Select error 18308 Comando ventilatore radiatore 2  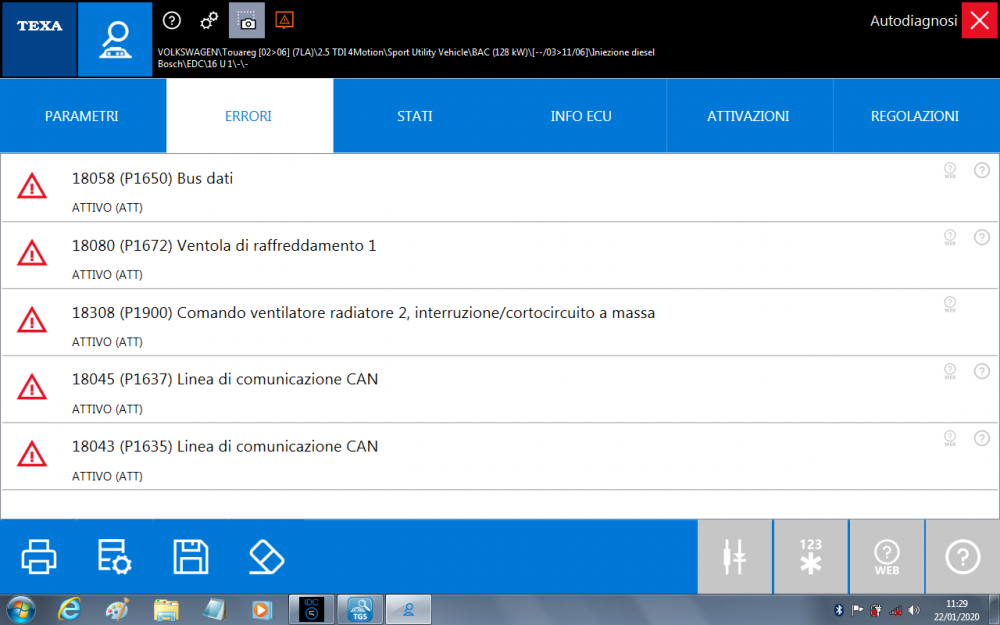[363, 312]
